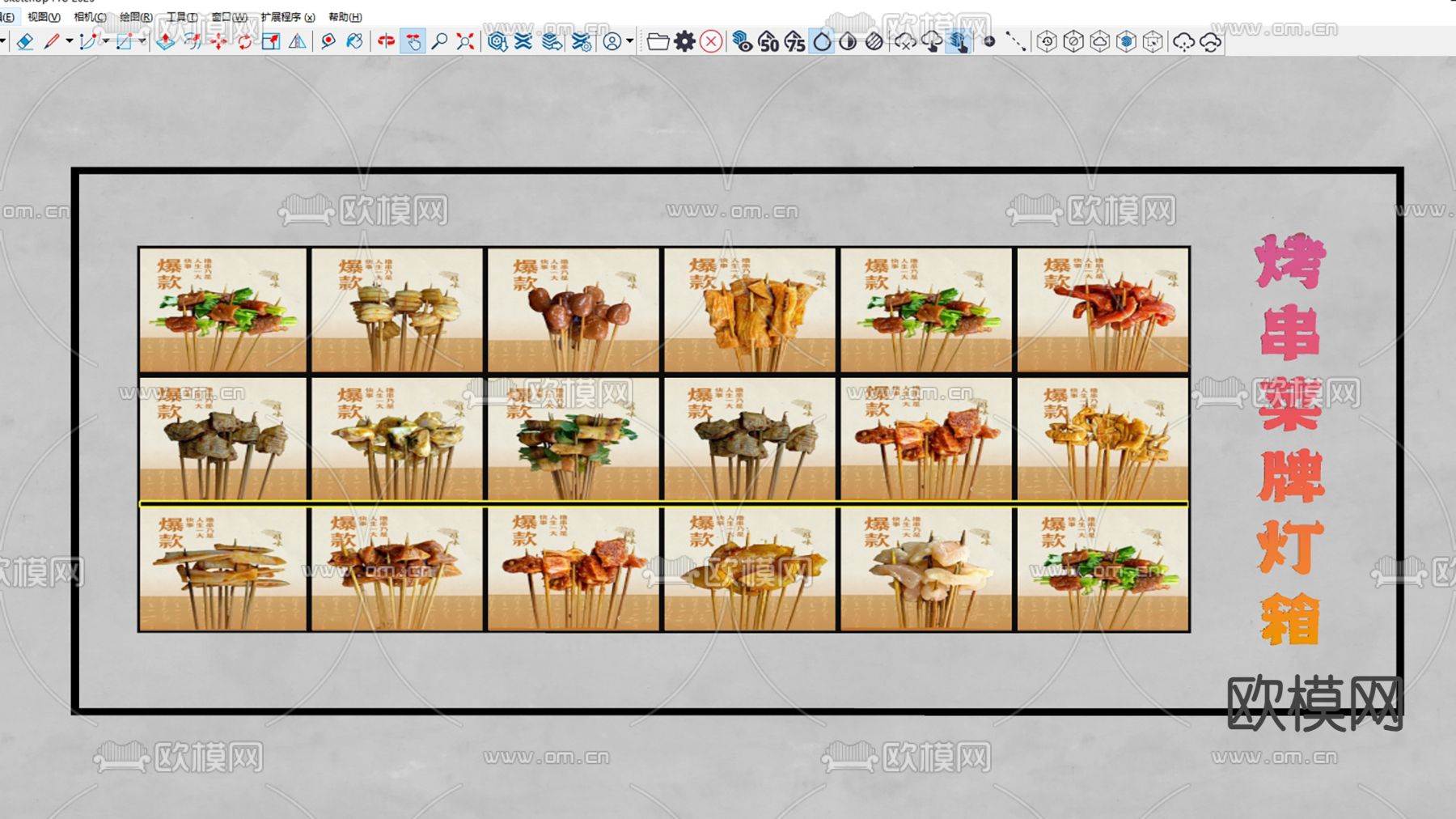Toggle the 50 percent opacity button
The width and height of the screenshot is (1456, 819).
coord(768,41)
